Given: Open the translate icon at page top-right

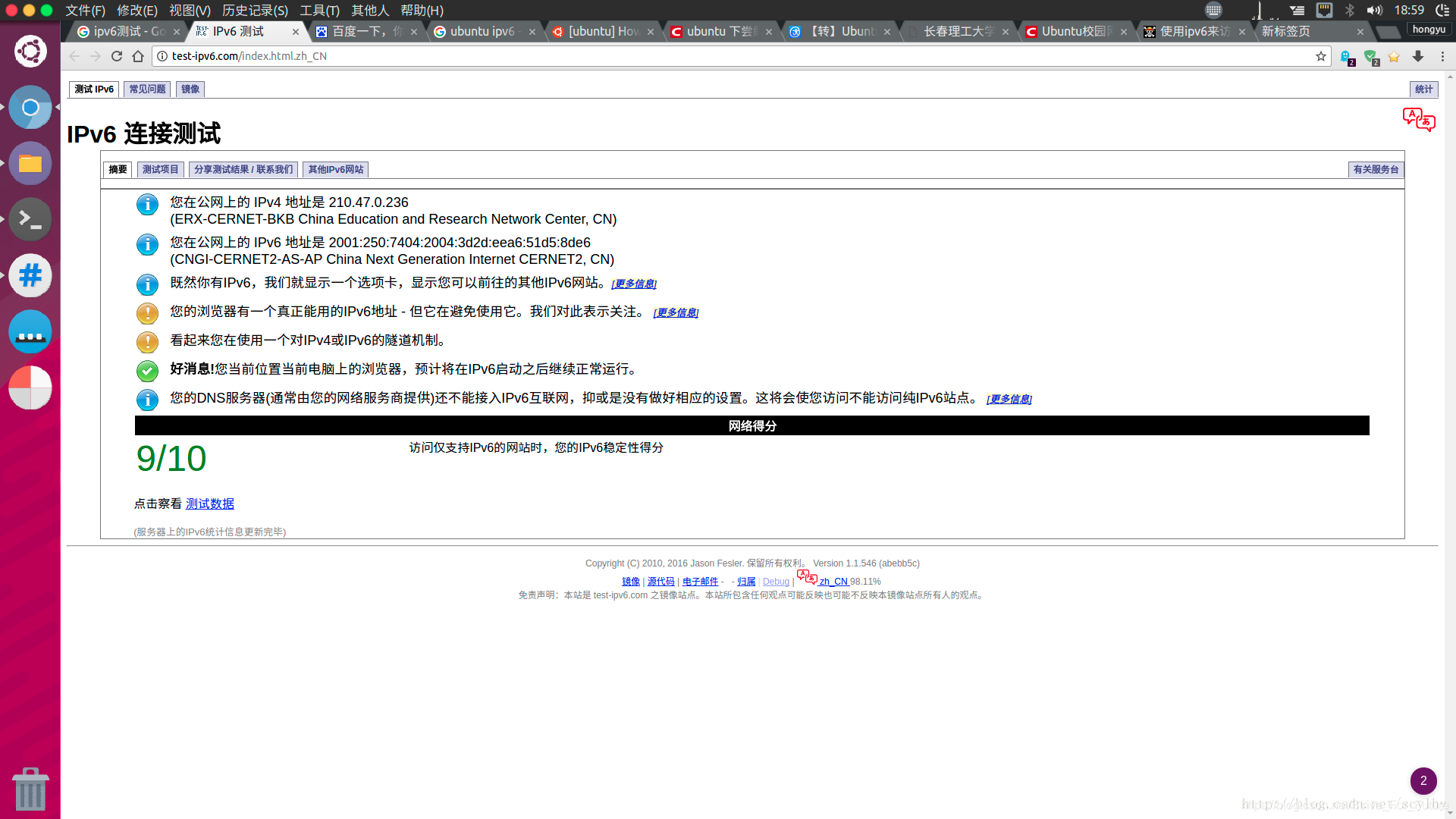Looking at the screenshot, I should (x=1418, y=119).
